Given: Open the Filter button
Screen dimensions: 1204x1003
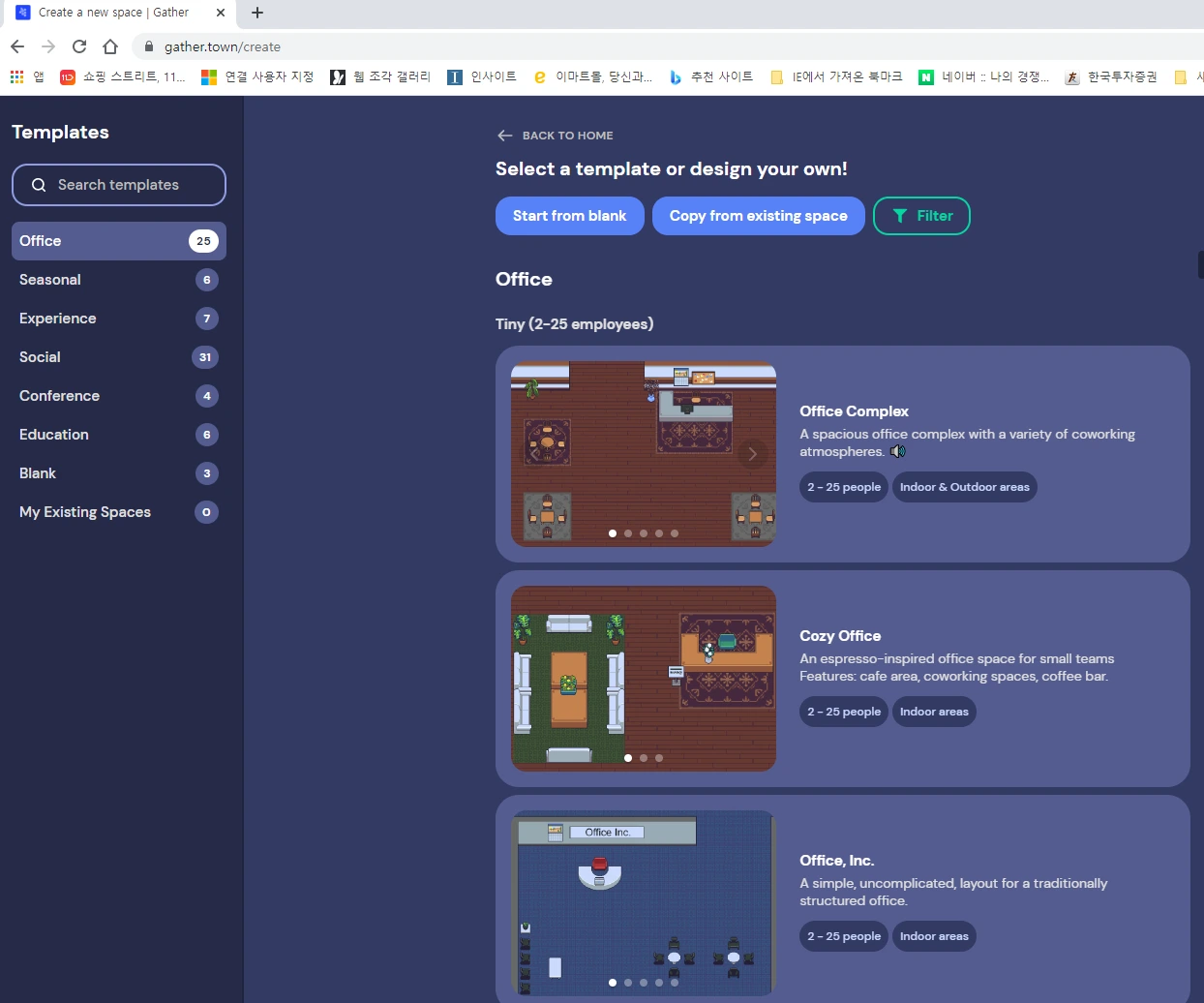Looking at the screenshot, I should [x=921, y=216].
